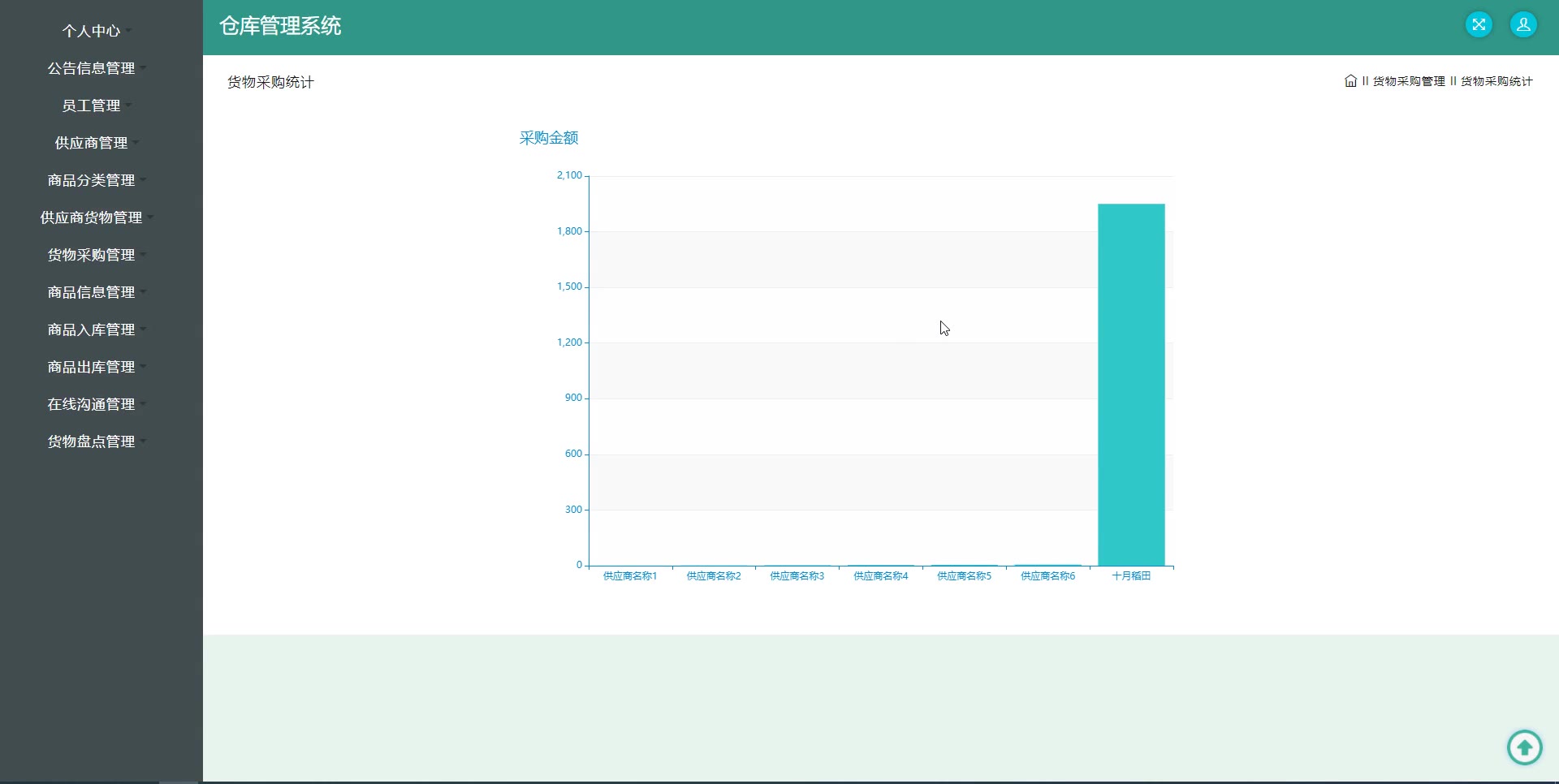Open the 公告信息管理 menu
This screenshot has height=784, width=1559.
(x=91, y=68)
